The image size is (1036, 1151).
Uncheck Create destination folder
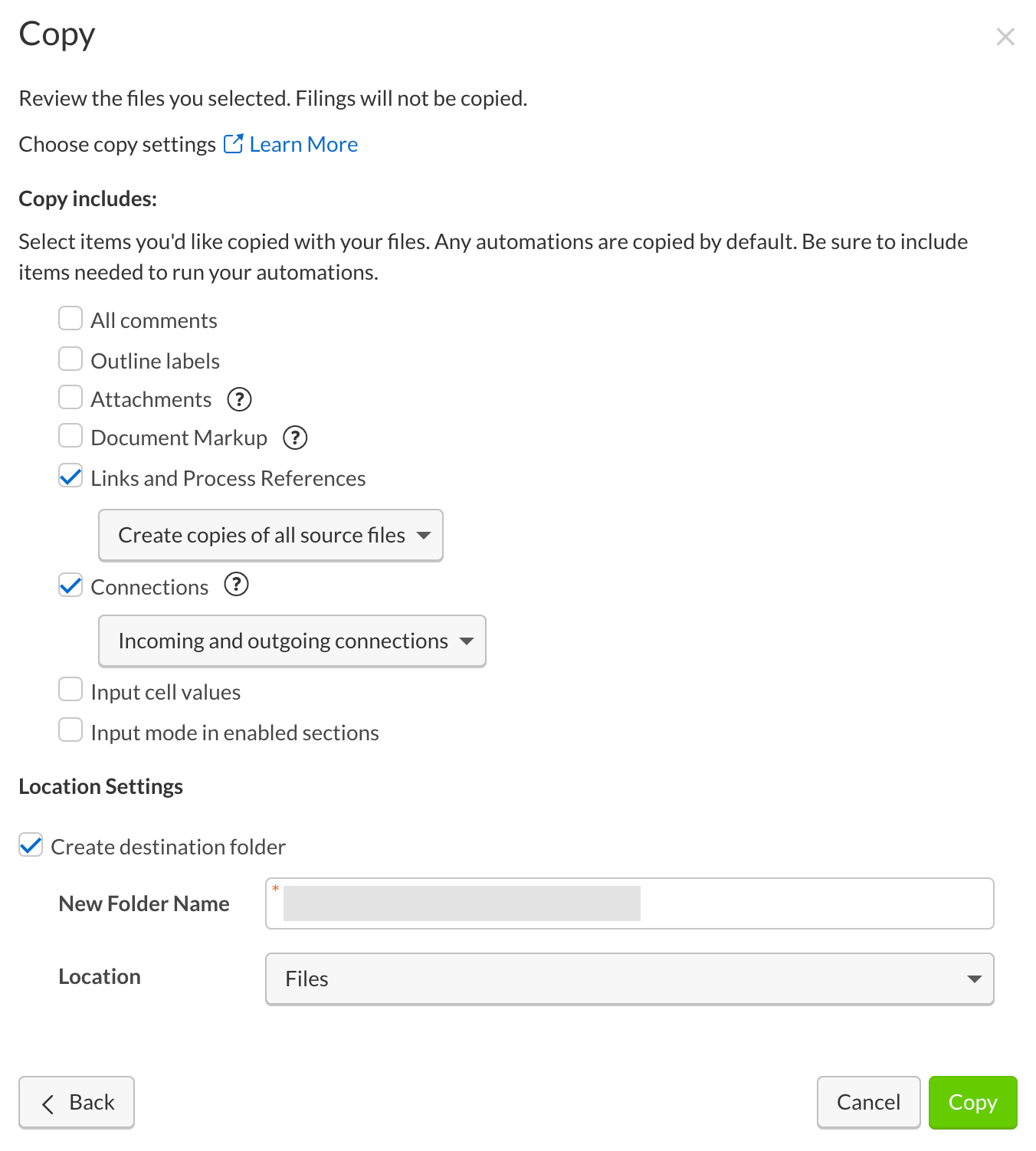(x=31, y=845)
